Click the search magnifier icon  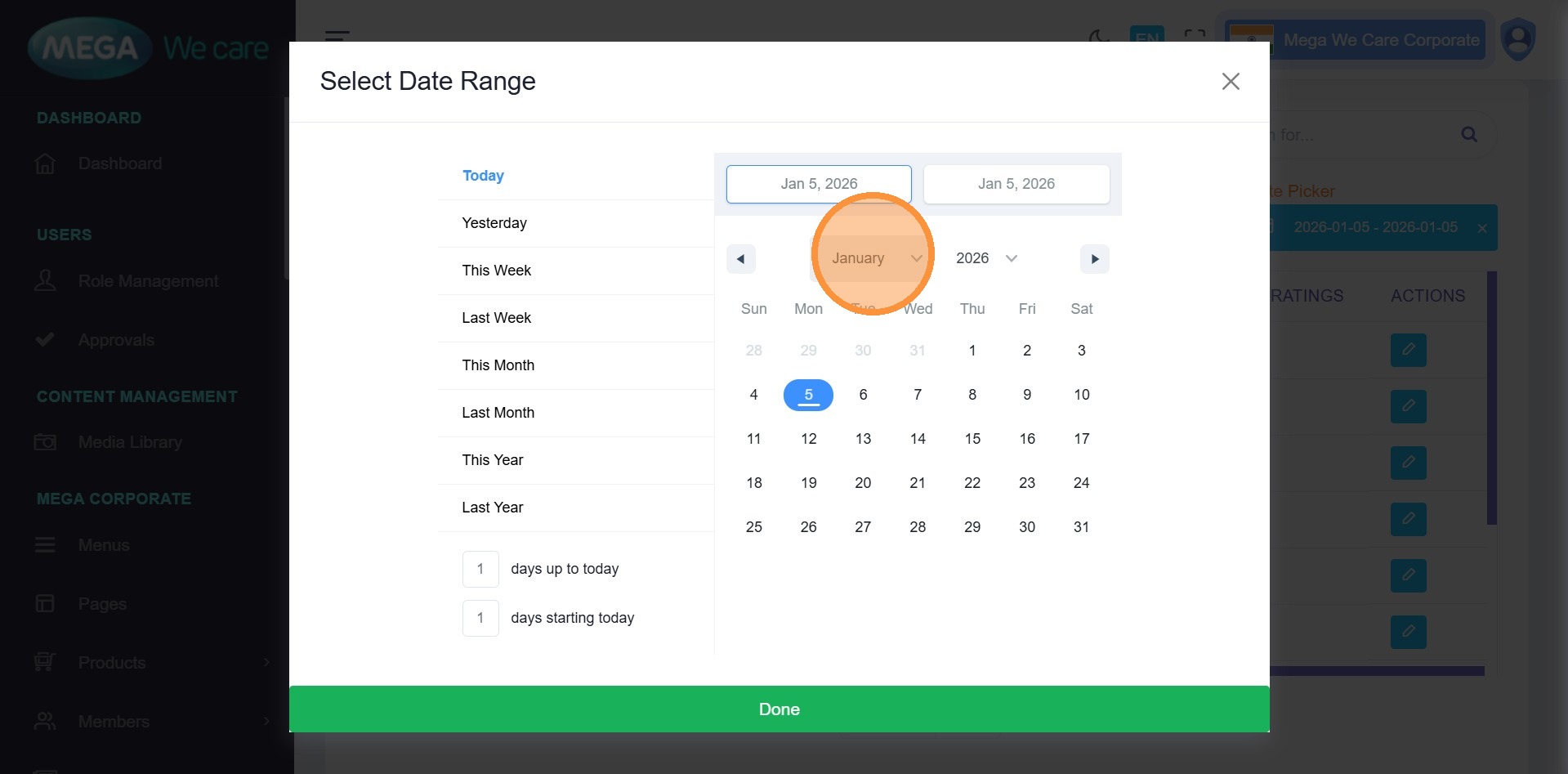pyautogui.click(x=1468, y=135)
